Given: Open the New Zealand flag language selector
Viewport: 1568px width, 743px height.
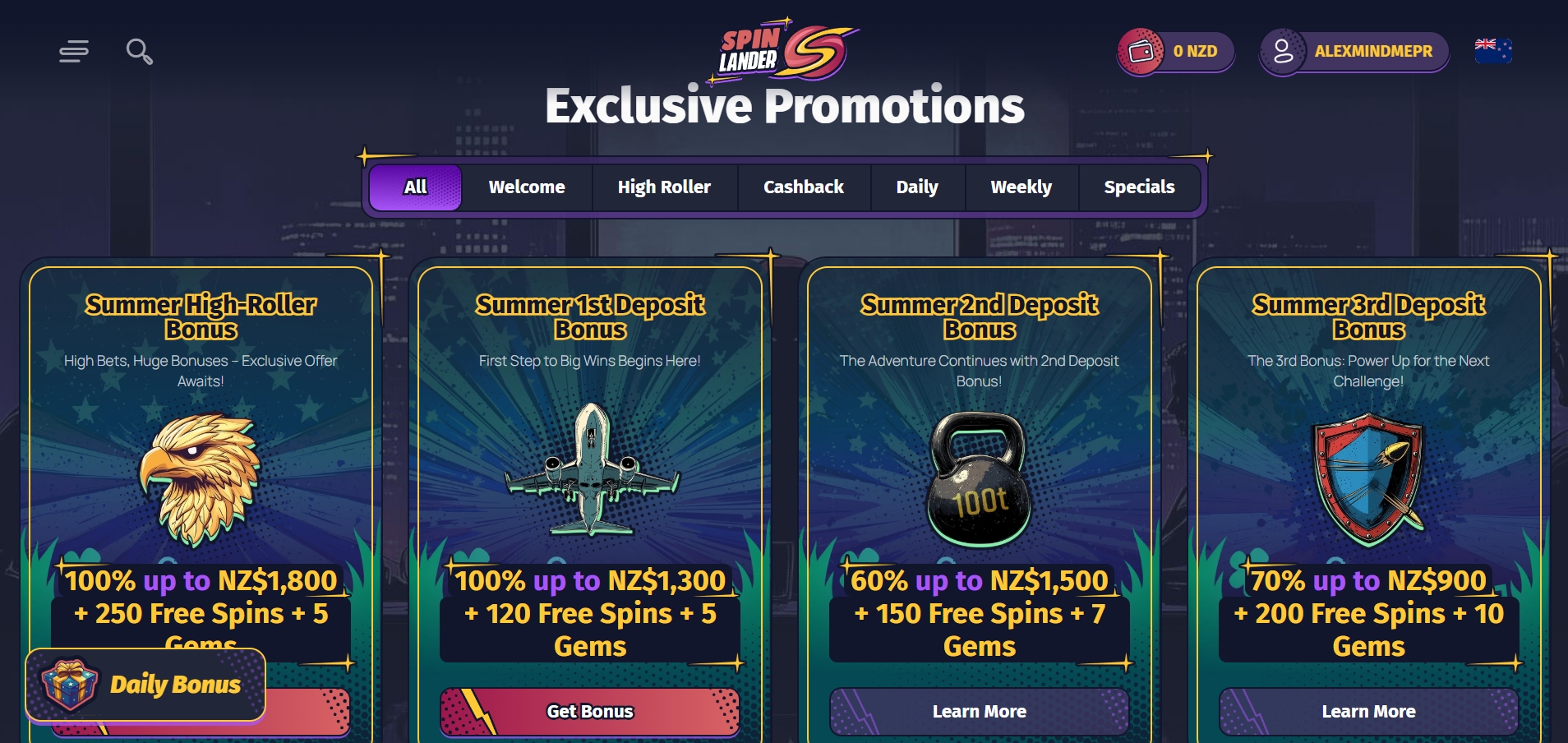Looking at the screenshot, I should click(1492, 50).
